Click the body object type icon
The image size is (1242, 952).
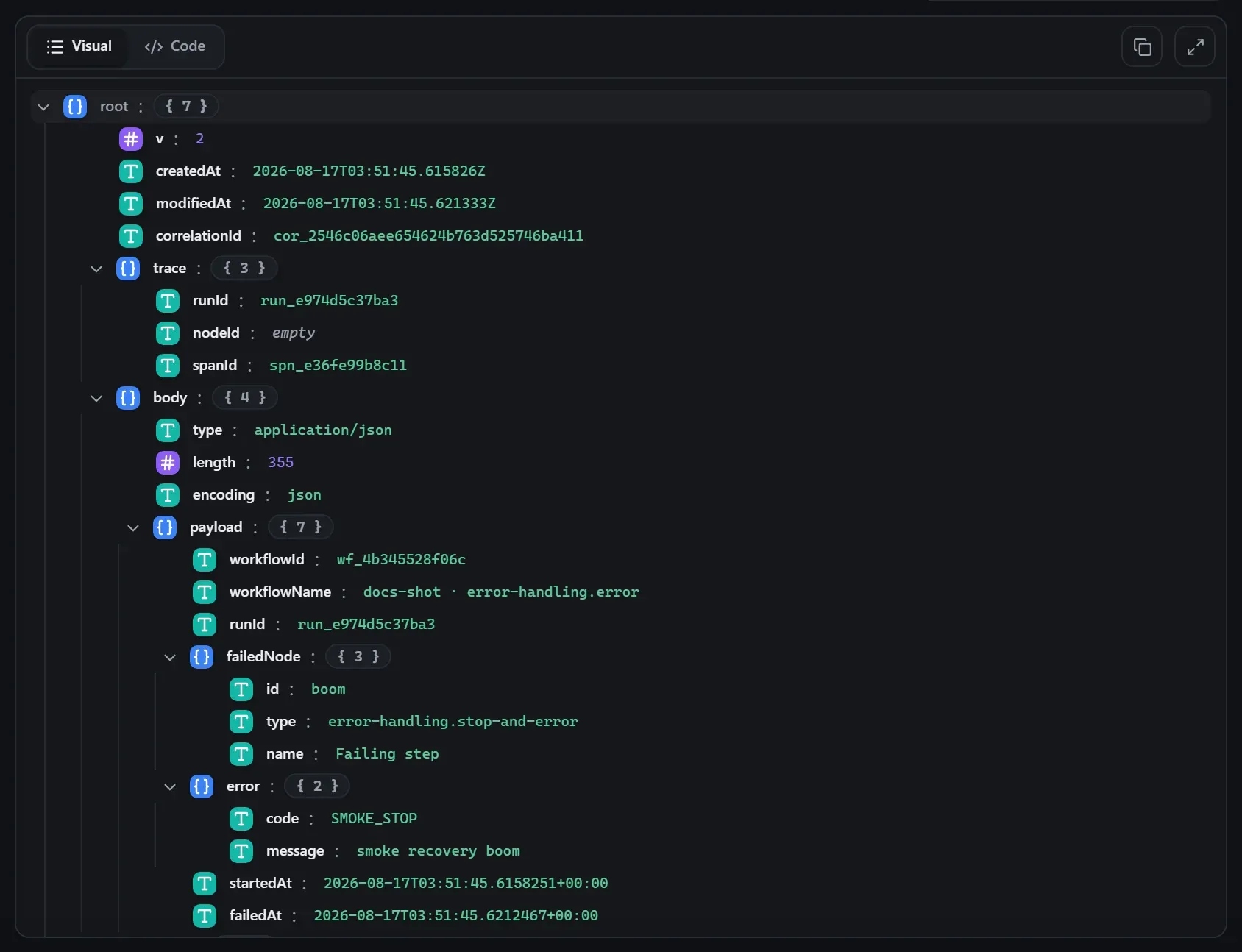click(x=128, y=398)
